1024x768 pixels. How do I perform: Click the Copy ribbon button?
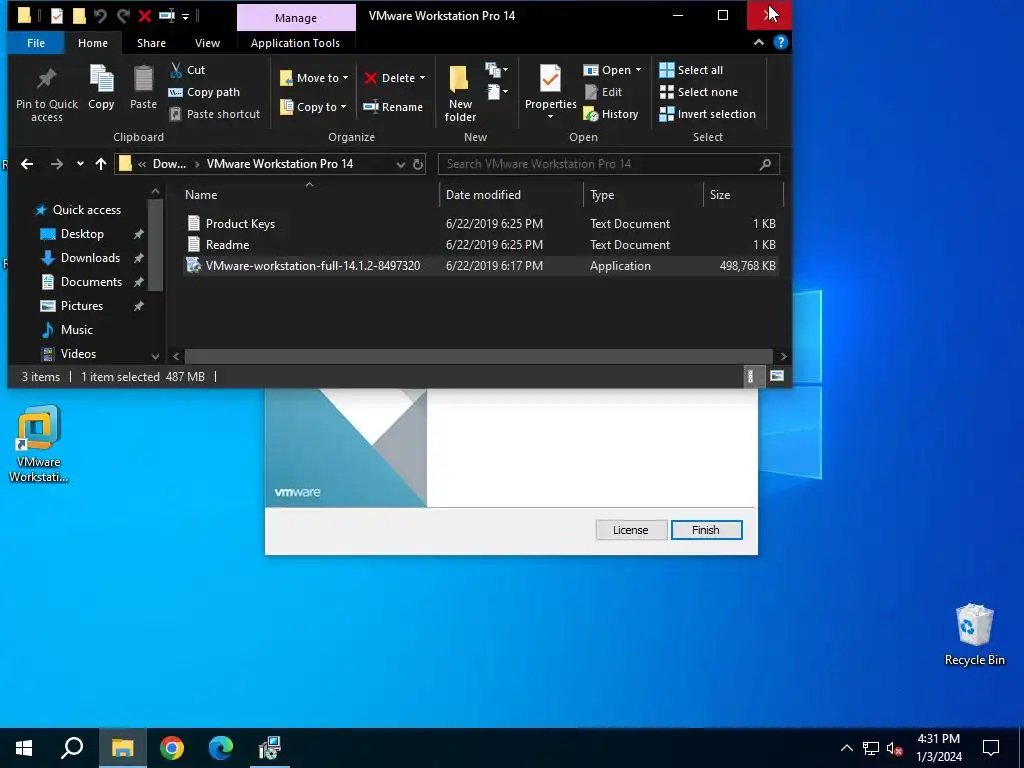[101, 88]
